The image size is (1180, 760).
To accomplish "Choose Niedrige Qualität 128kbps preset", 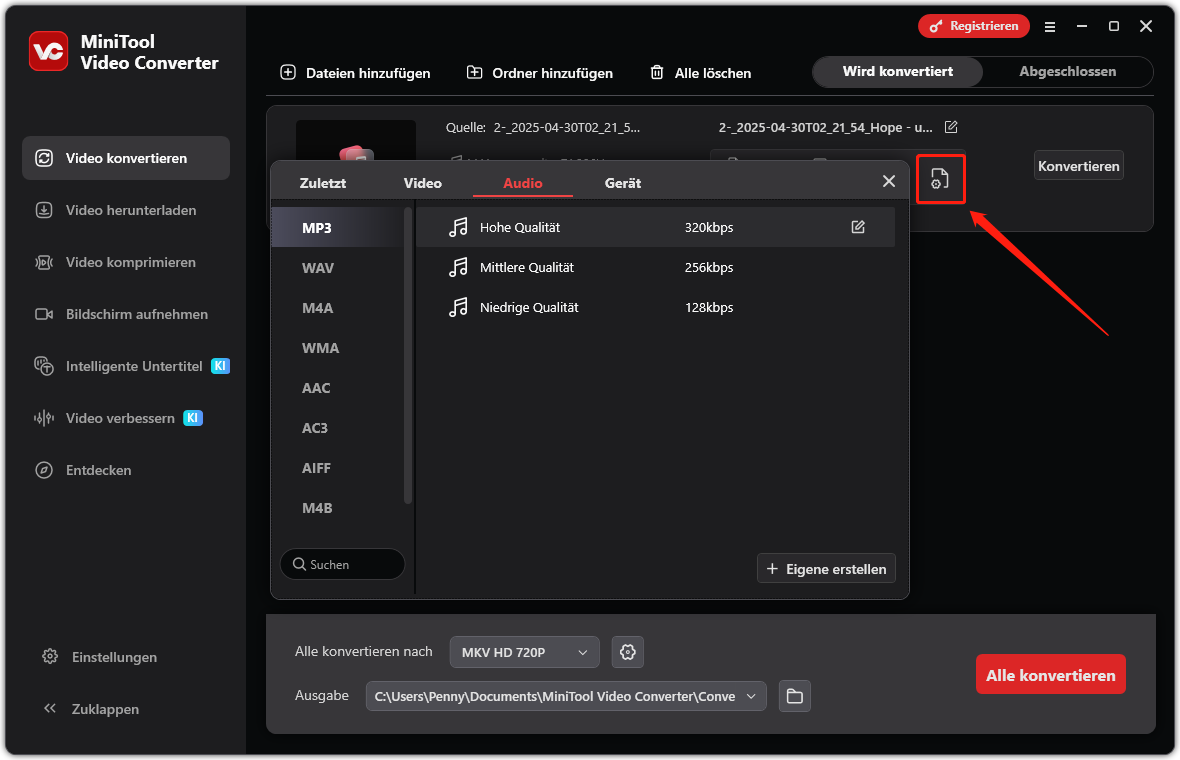I will 655,306.
